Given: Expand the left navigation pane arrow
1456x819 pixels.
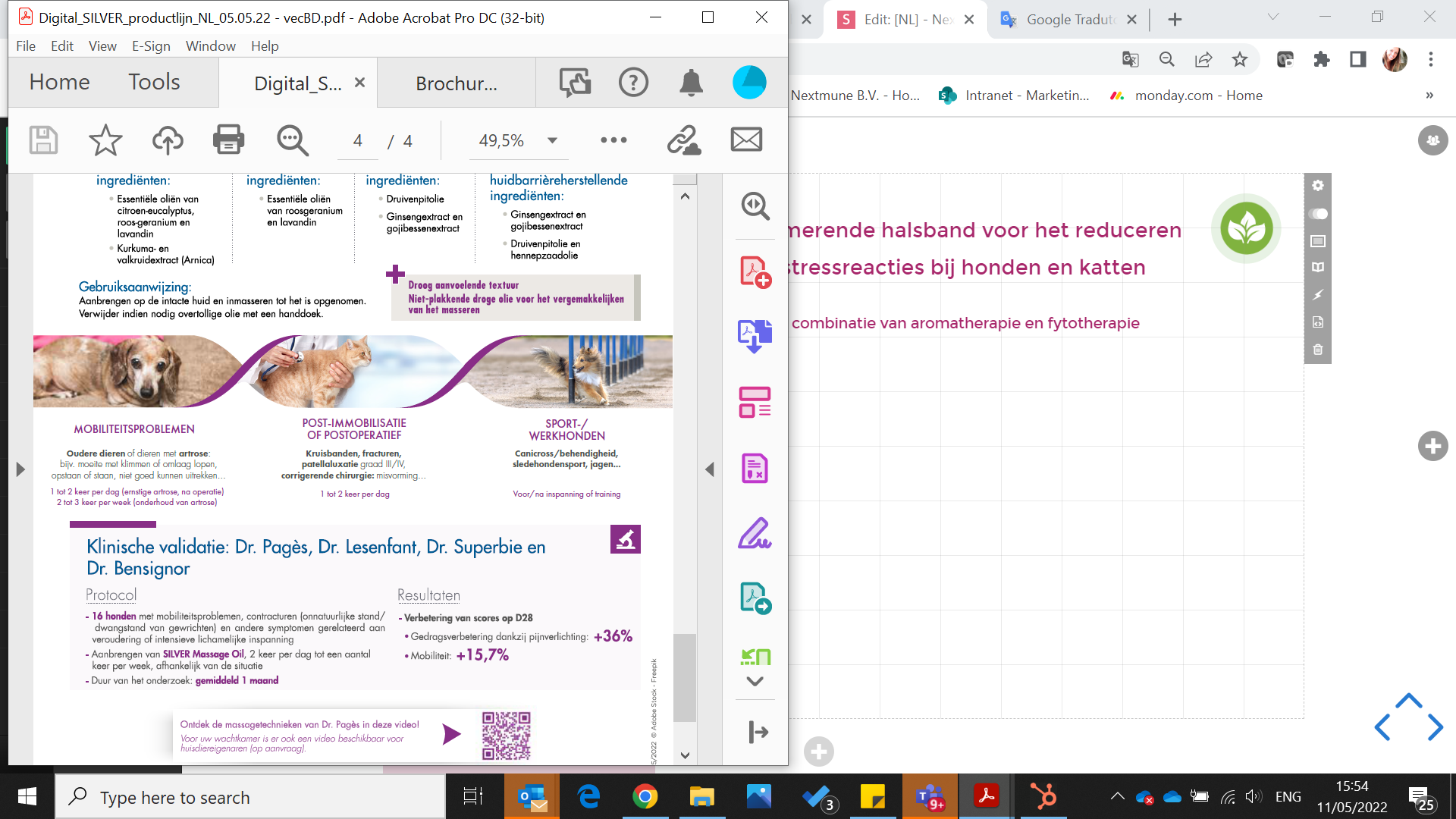Looking at the screenshot, I should tap(20, 469).
